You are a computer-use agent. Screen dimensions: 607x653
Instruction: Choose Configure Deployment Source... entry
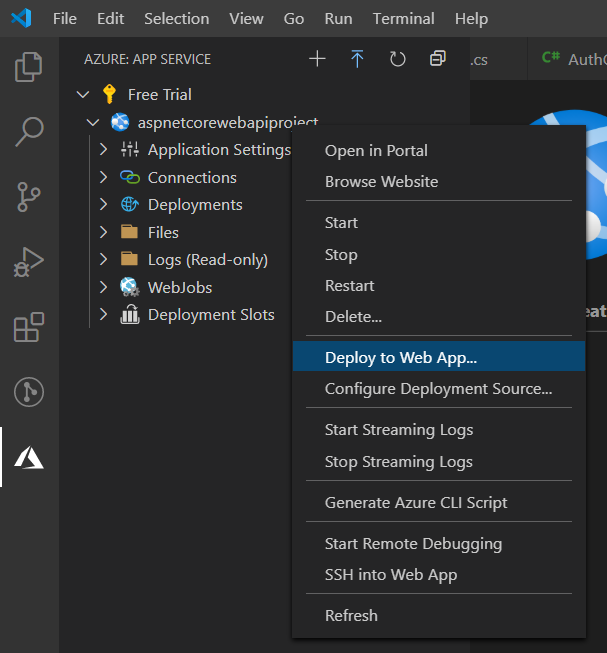(x=439, y=389)
